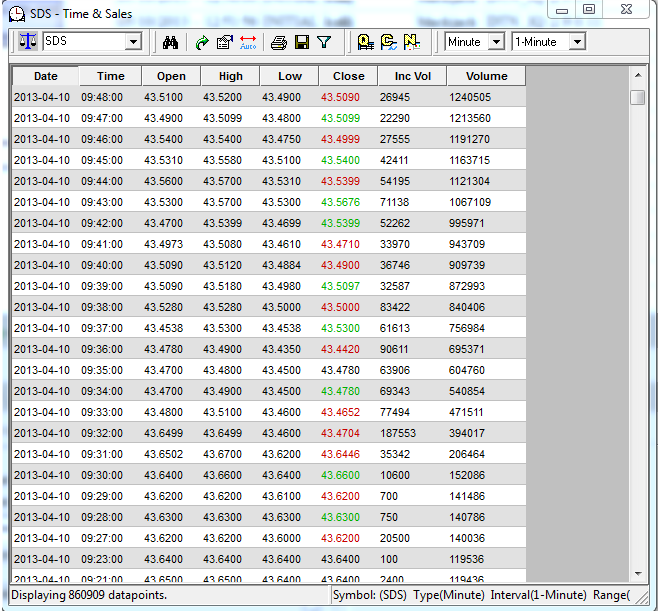Select the 09:23:00 time cell
This screenshot has height=613, width=658.
pyautogui.click(x=102, y=559)
